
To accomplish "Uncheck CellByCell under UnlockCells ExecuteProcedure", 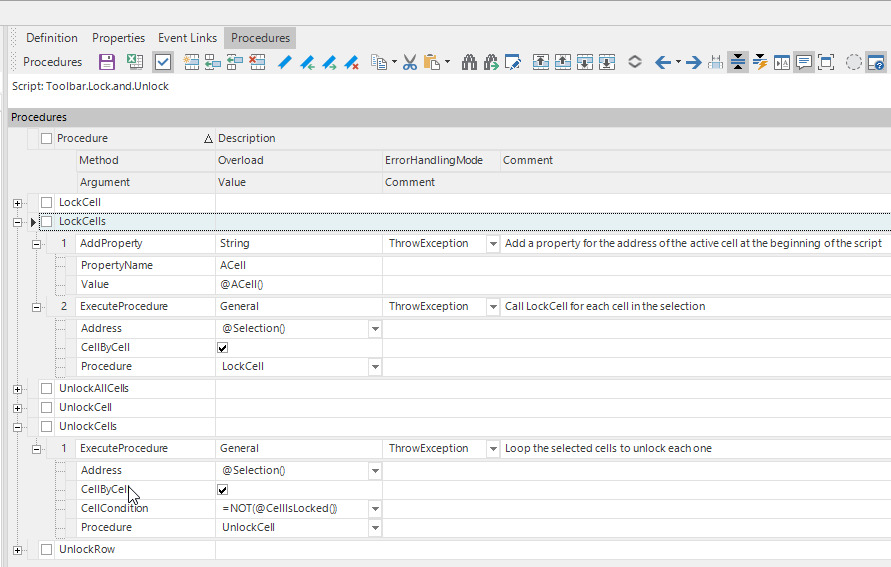I will 223,490.
